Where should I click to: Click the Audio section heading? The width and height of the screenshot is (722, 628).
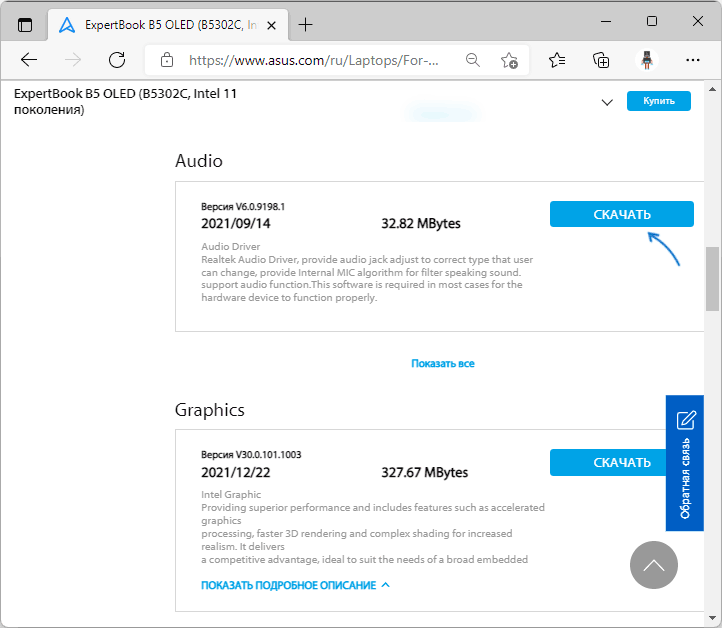click(x=198, y=161)
